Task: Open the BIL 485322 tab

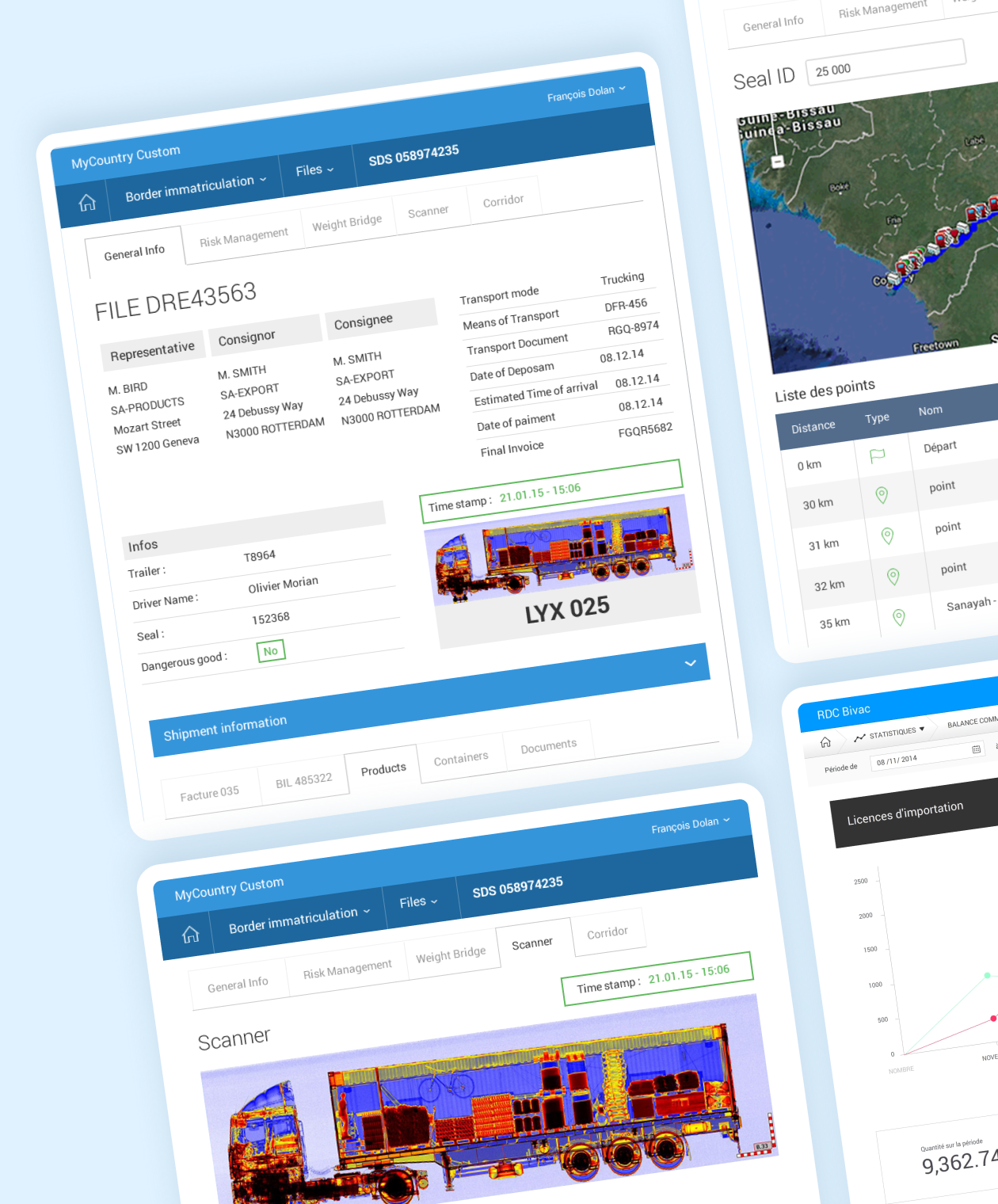Action: [304, 780]
